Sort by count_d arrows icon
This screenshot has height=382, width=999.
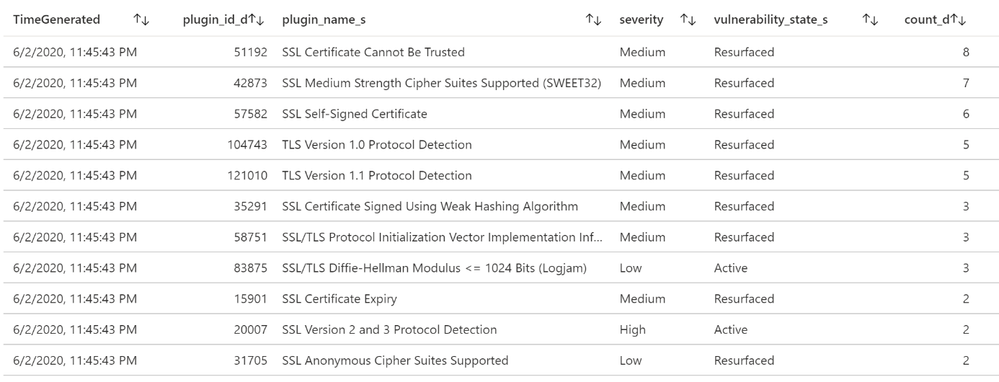click(x=958, y=20)
